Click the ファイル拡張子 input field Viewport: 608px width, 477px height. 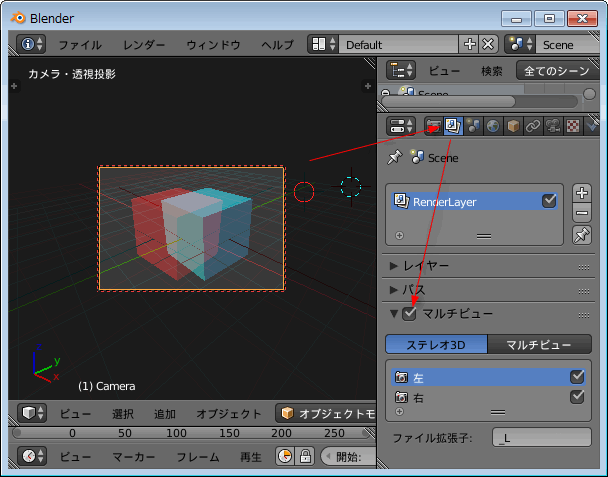[542, 438]
